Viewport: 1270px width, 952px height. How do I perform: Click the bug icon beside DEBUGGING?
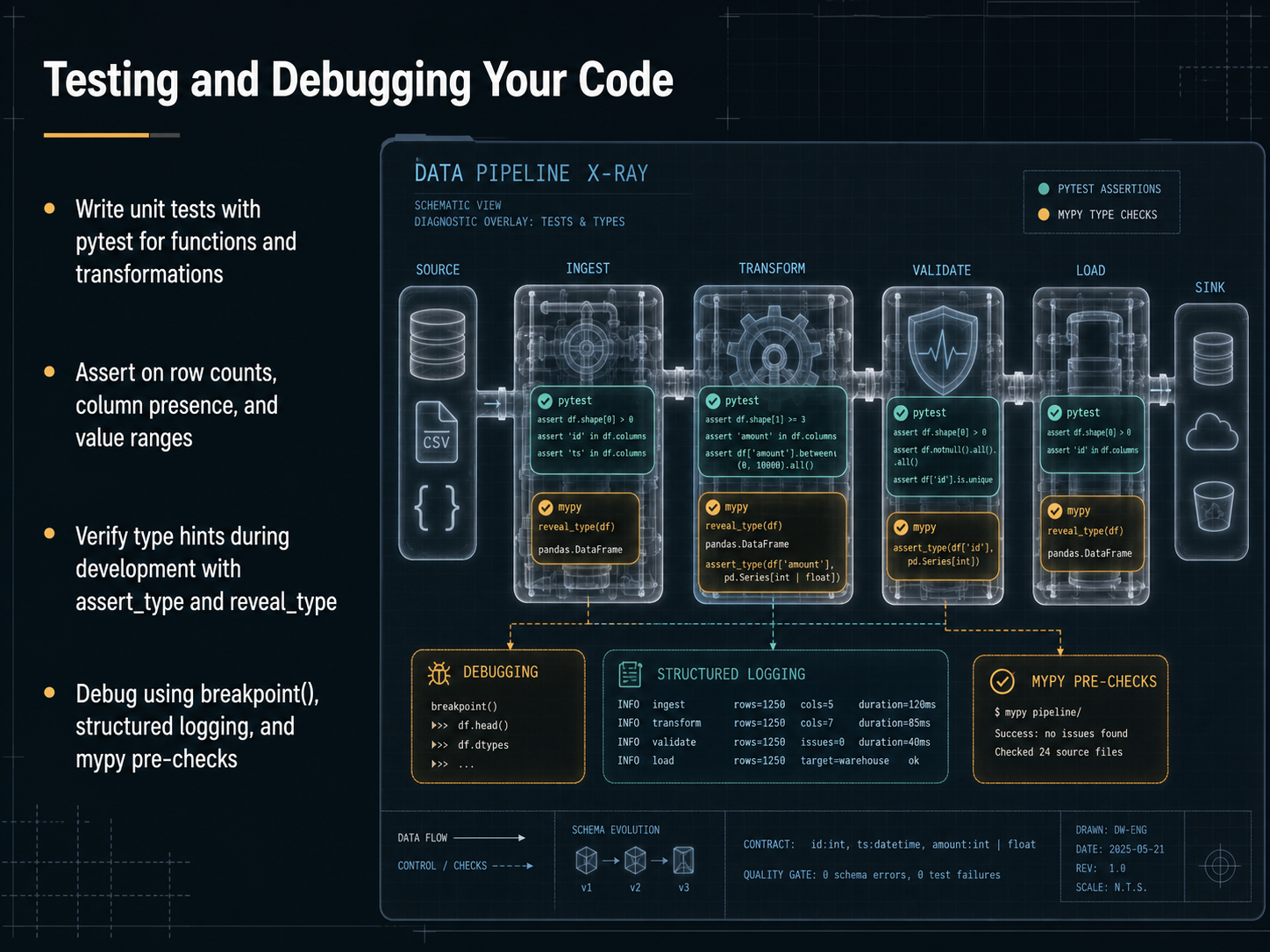[439, 673]
